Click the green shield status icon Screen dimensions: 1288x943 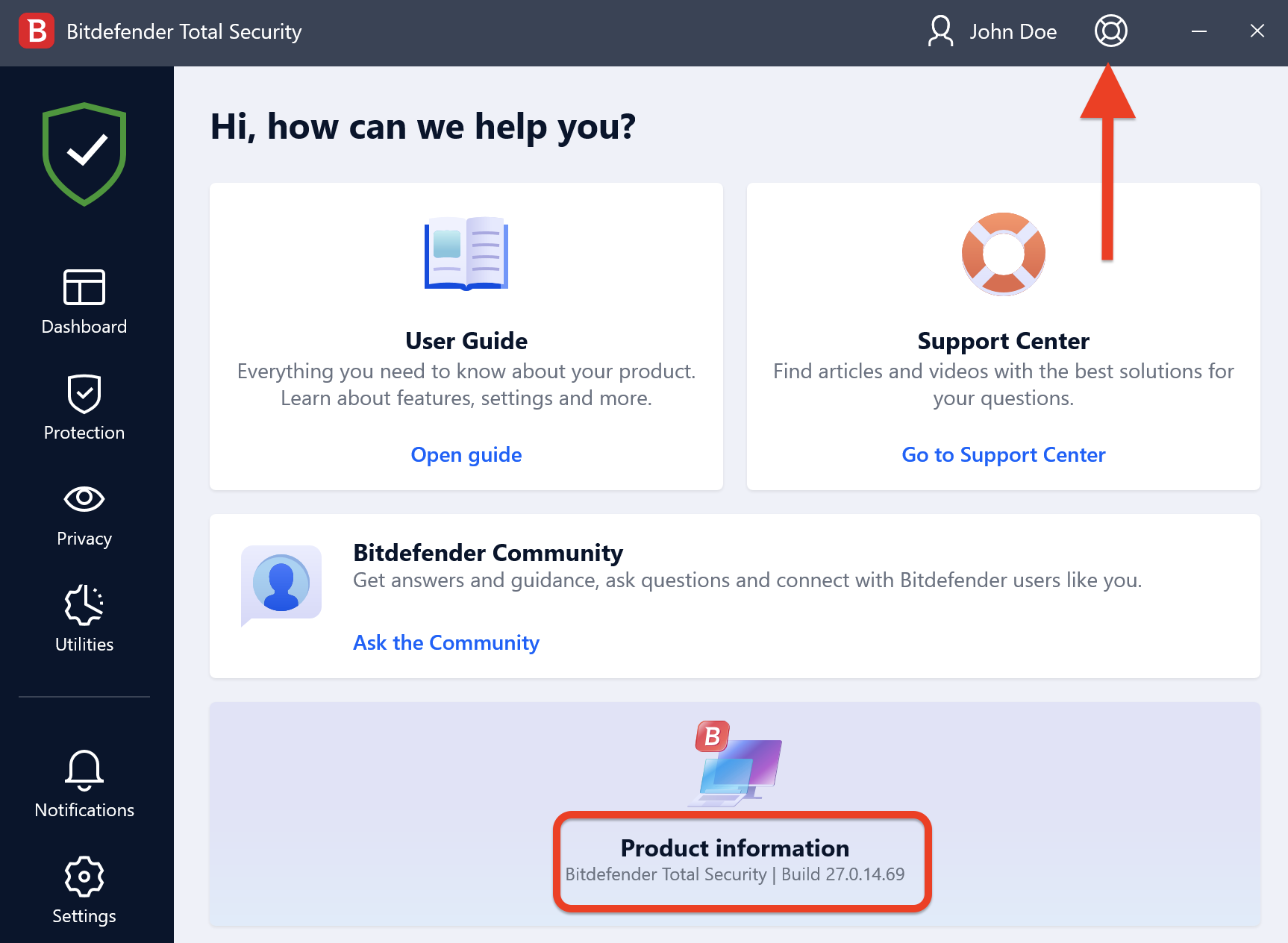tap(84, 154)
